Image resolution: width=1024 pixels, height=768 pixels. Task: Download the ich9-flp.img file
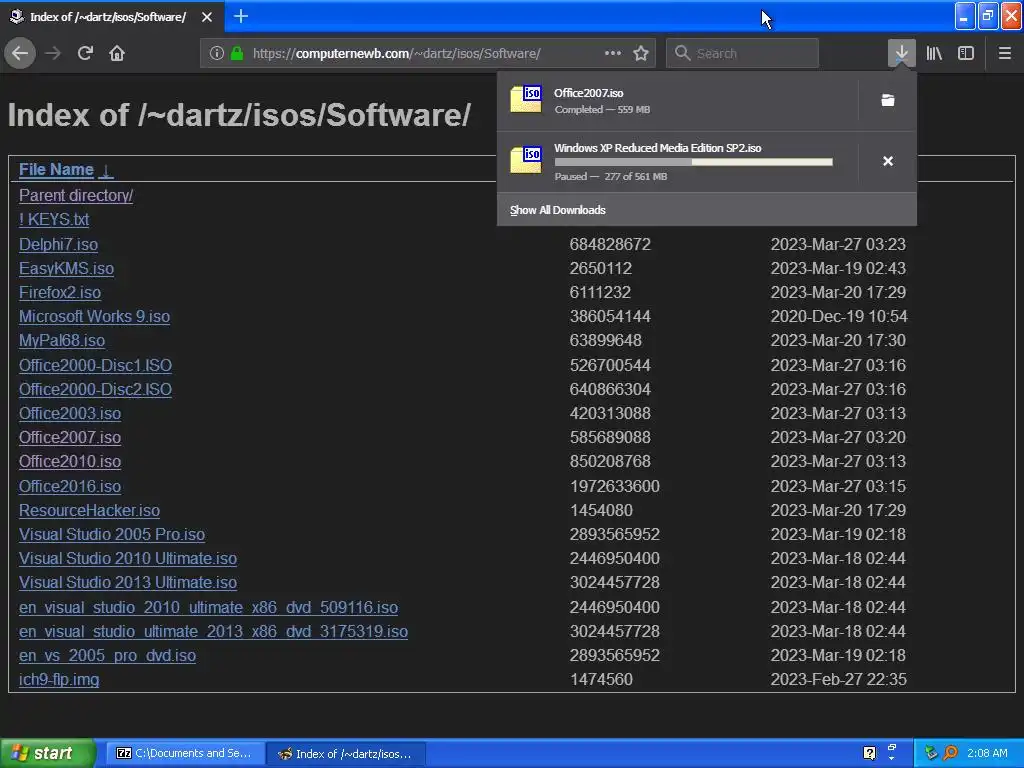click(59, 680)
